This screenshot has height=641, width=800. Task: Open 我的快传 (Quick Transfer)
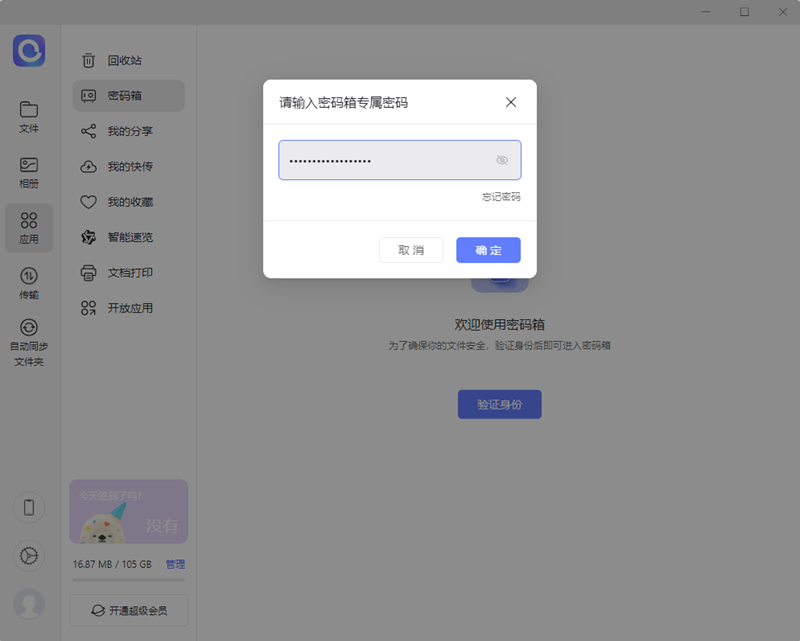(x=128, y=166)
